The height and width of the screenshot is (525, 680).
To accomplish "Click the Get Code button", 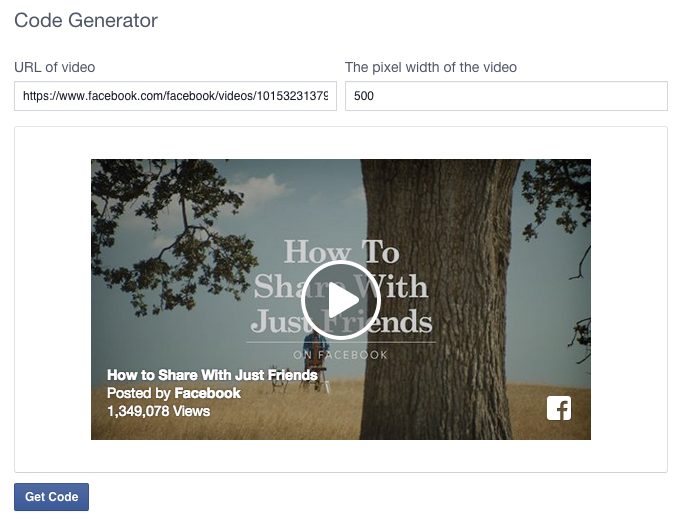I will click(x=51, y=497).
